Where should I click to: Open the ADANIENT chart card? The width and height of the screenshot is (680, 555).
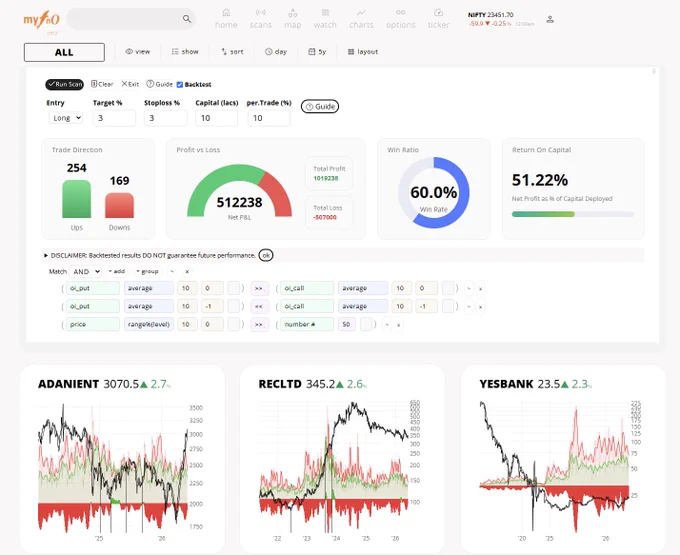122,460
